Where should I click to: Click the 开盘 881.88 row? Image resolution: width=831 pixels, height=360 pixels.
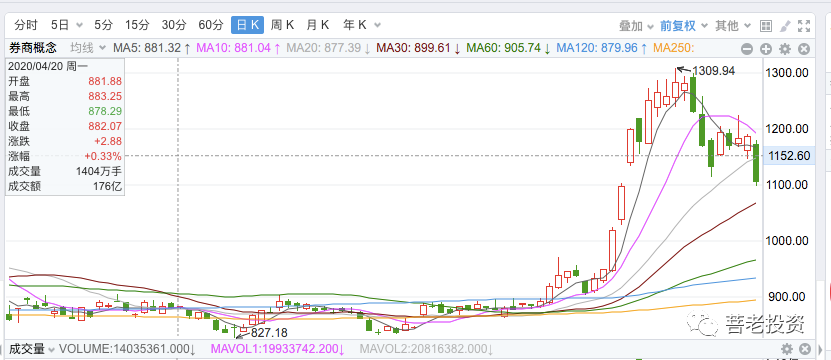coord(65,81)
